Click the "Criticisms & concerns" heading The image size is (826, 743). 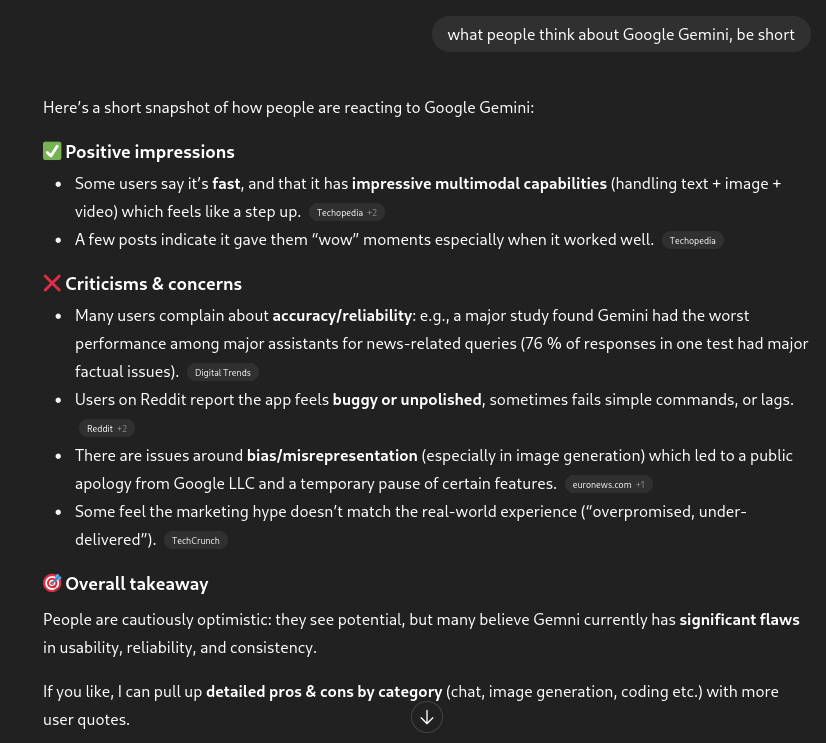pos(154,284)
